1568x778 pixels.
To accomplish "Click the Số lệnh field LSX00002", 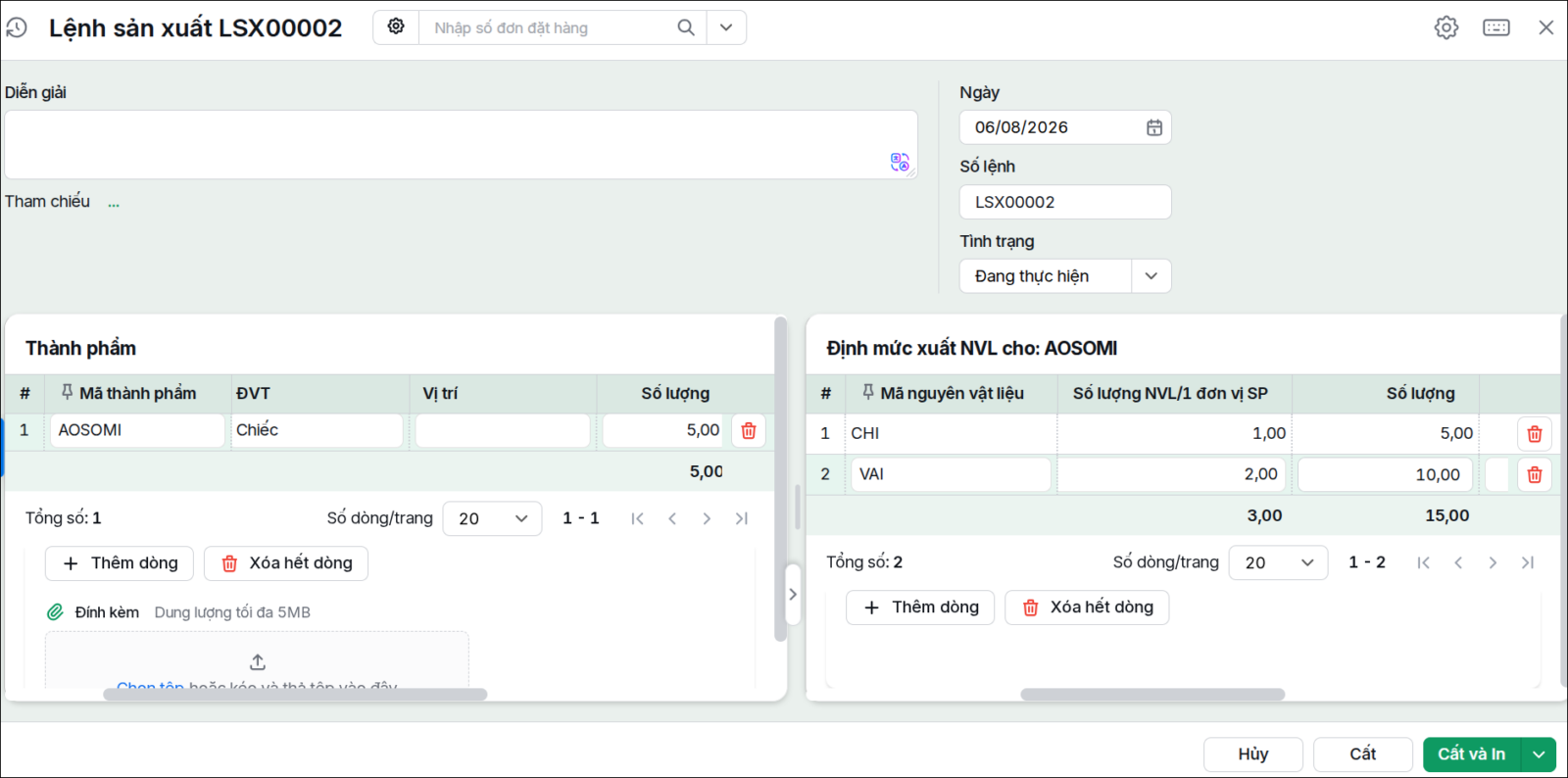I will pos(1065,202).
